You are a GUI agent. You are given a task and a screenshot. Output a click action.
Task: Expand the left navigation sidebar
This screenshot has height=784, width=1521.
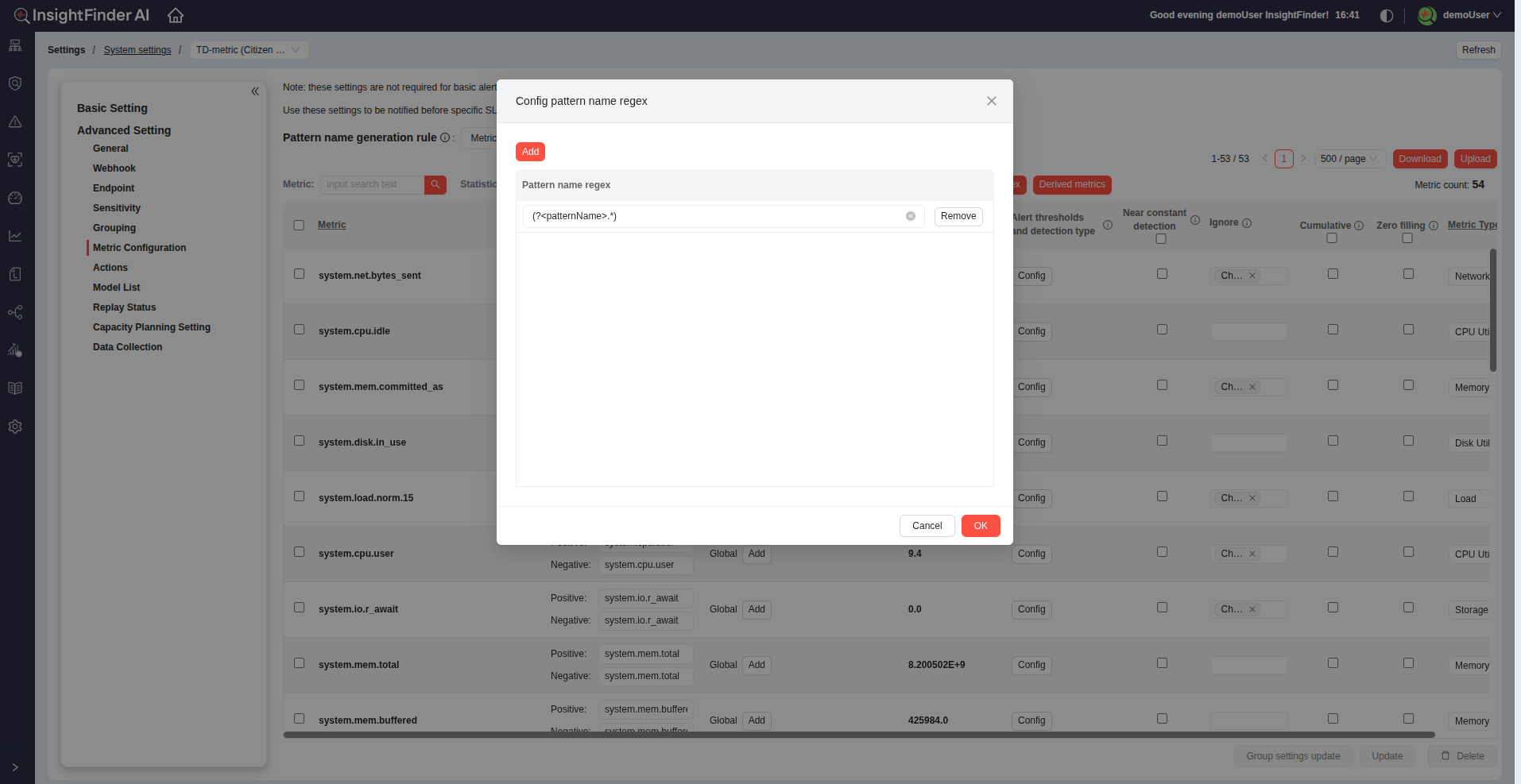pyautogui.click(x=15, y=767)
